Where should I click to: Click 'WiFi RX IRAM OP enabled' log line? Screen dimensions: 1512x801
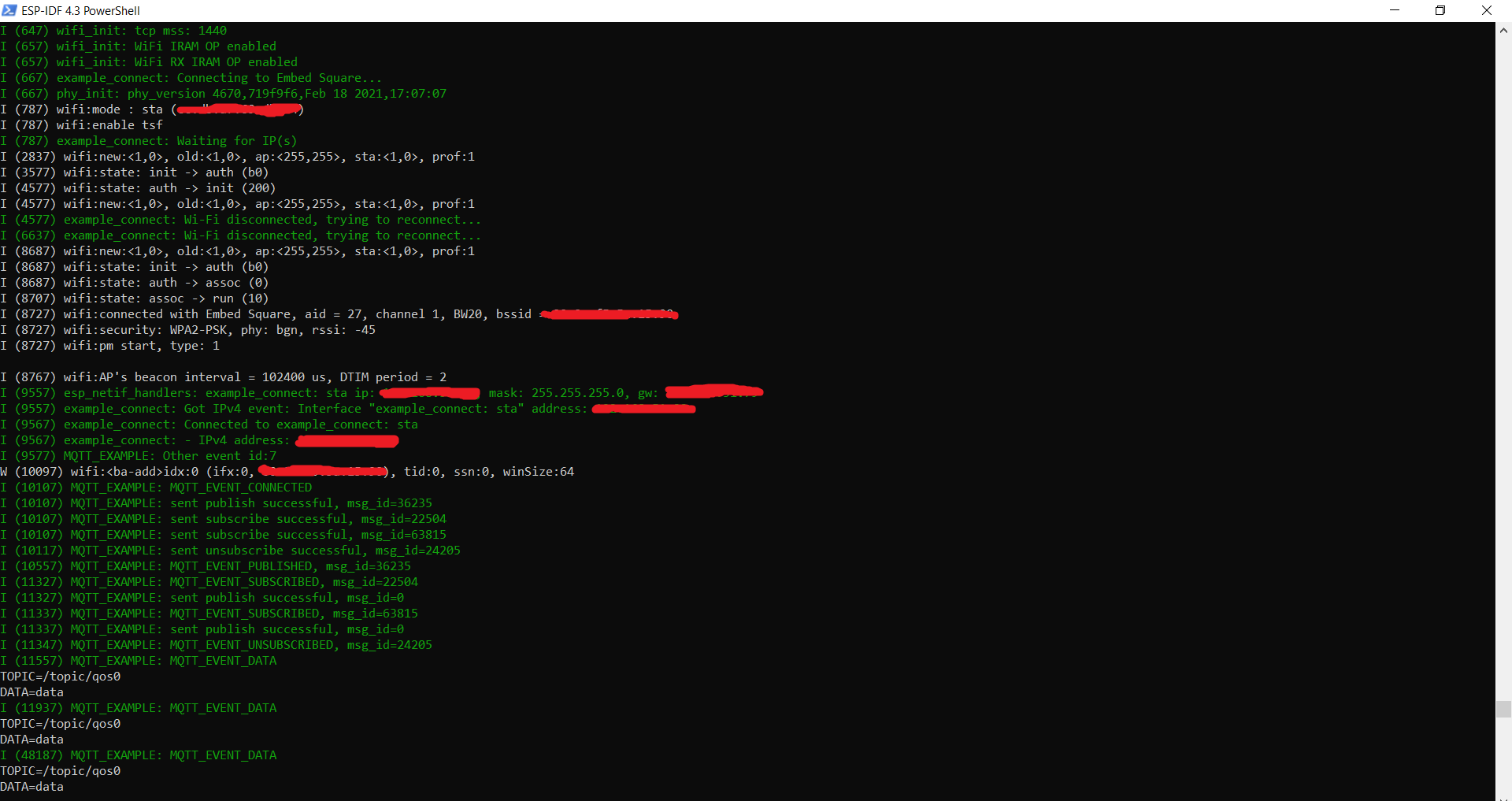[149, 62]
